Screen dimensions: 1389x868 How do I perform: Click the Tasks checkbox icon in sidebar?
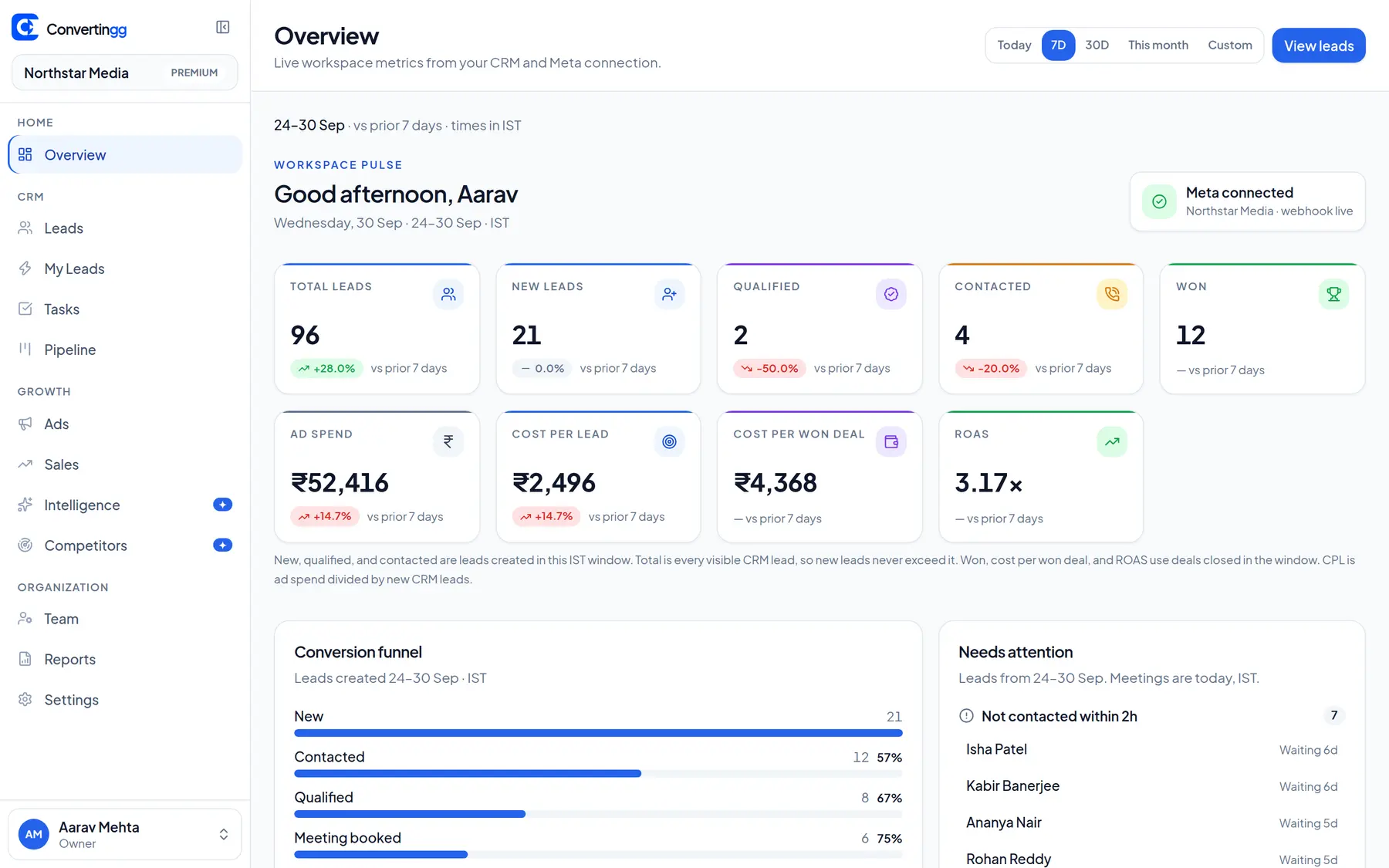click(x=25, y=309)
